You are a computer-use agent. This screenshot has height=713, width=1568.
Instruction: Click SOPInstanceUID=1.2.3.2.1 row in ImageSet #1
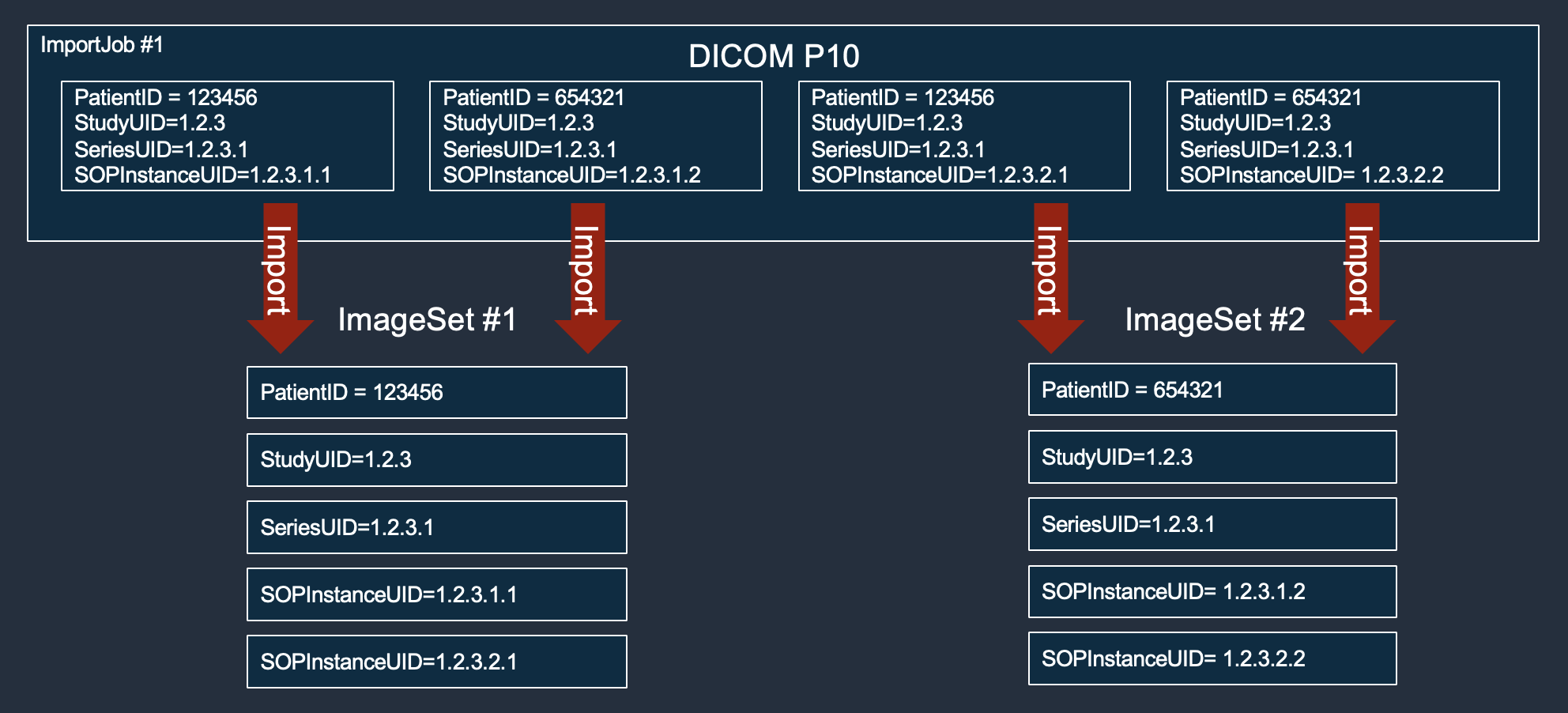(436, 662)
